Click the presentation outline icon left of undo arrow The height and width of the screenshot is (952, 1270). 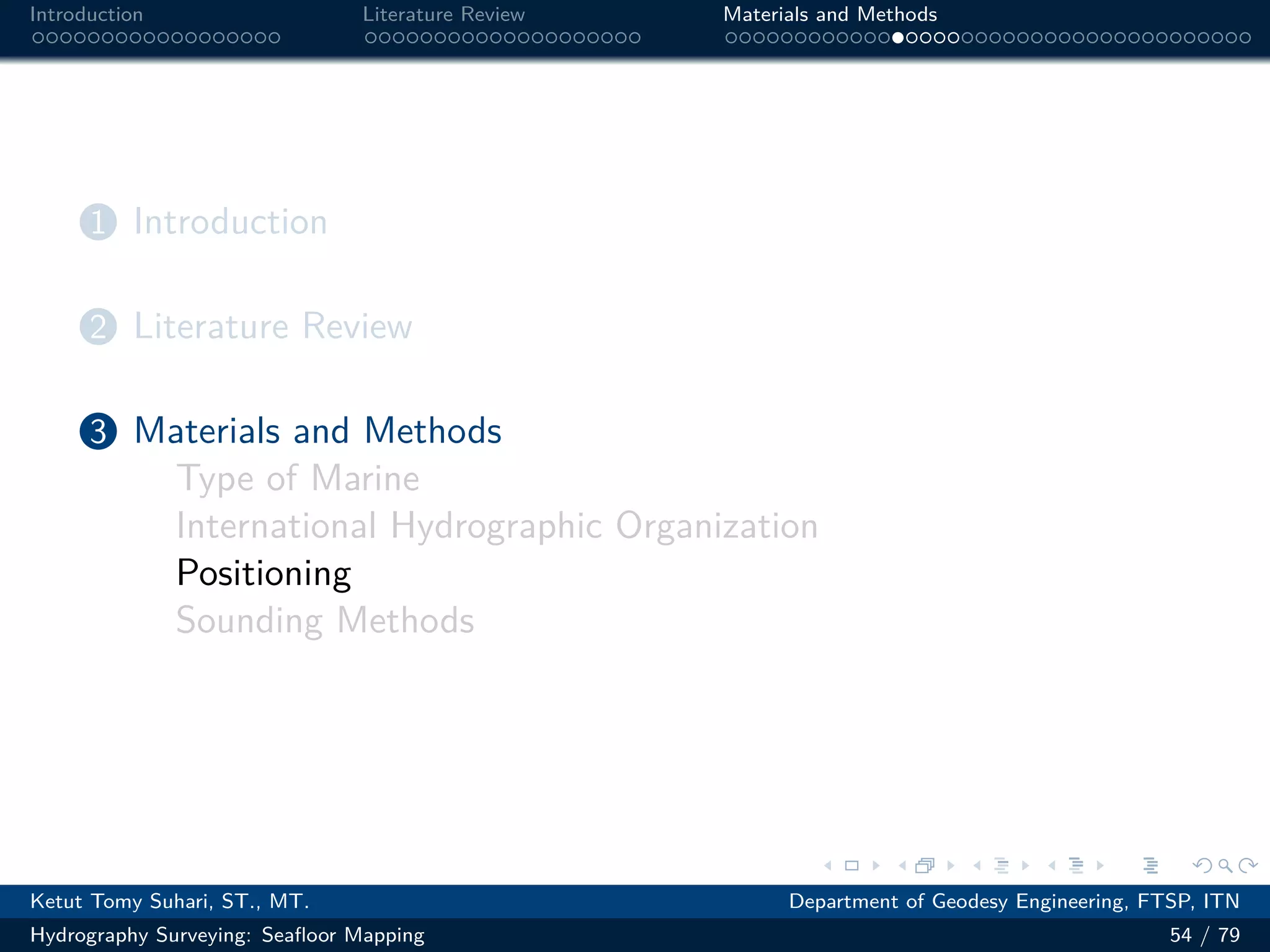pos(1150,866)
